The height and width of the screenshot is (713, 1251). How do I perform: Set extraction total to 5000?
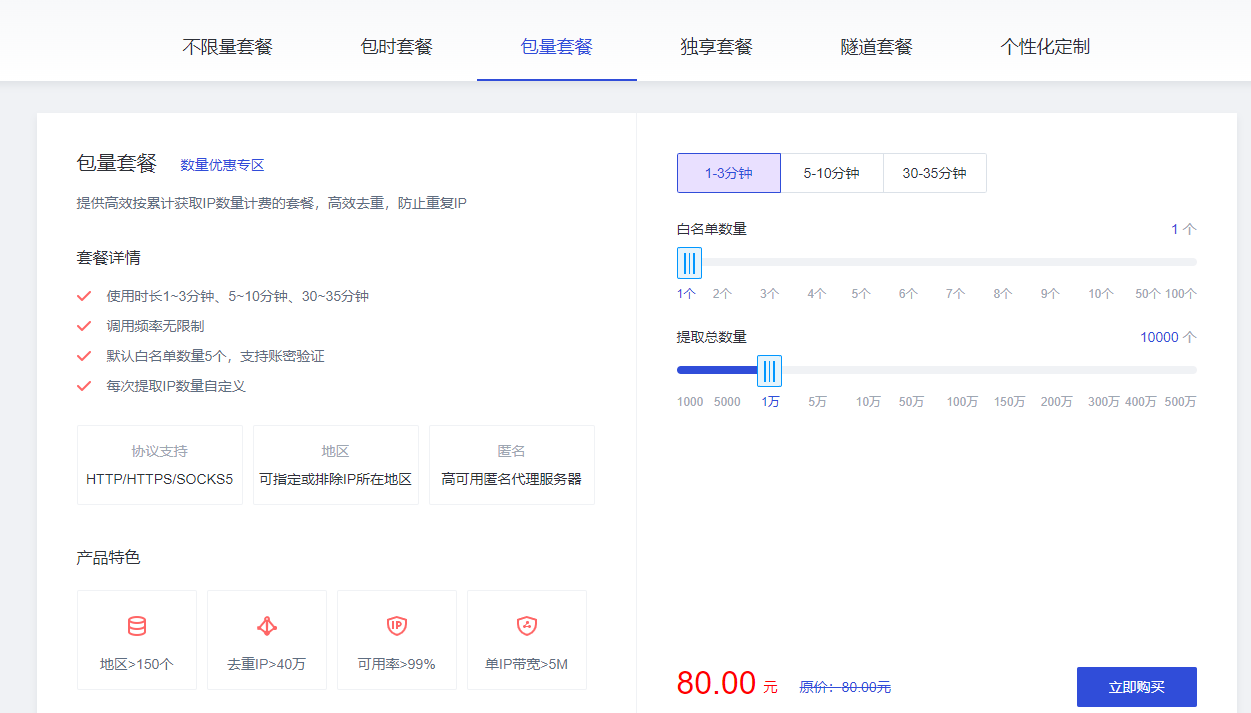[727, 402]
